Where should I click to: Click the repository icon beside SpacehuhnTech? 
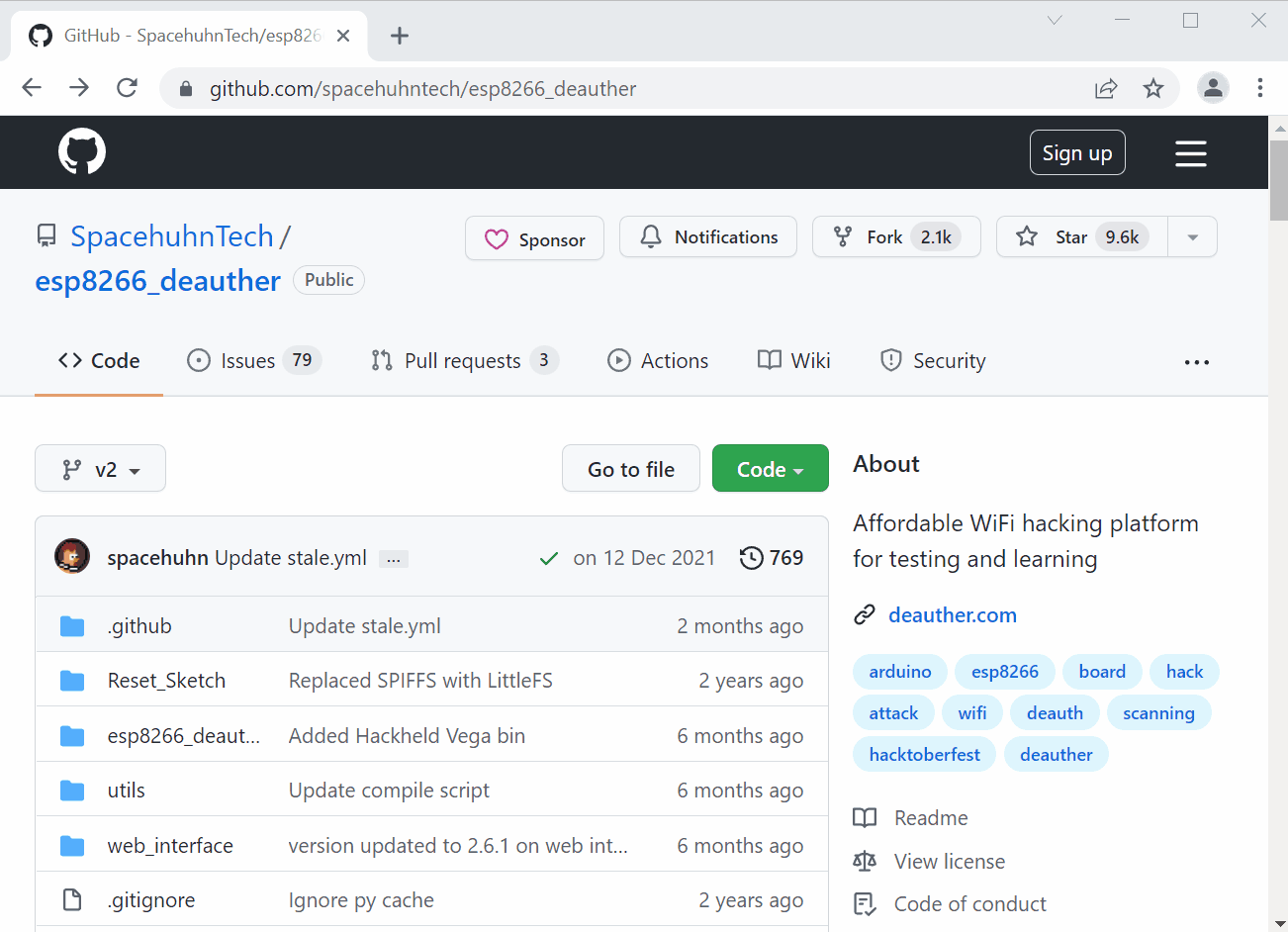tap(46, 236)
